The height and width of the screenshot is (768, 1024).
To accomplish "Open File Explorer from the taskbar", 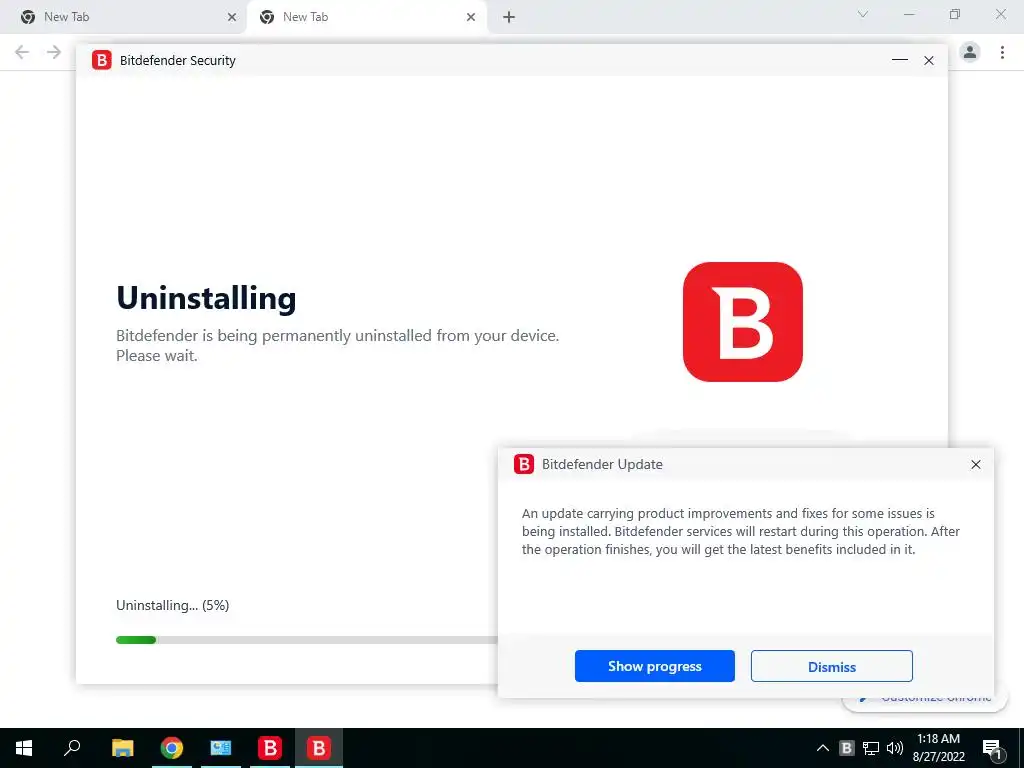I will 122,748.
